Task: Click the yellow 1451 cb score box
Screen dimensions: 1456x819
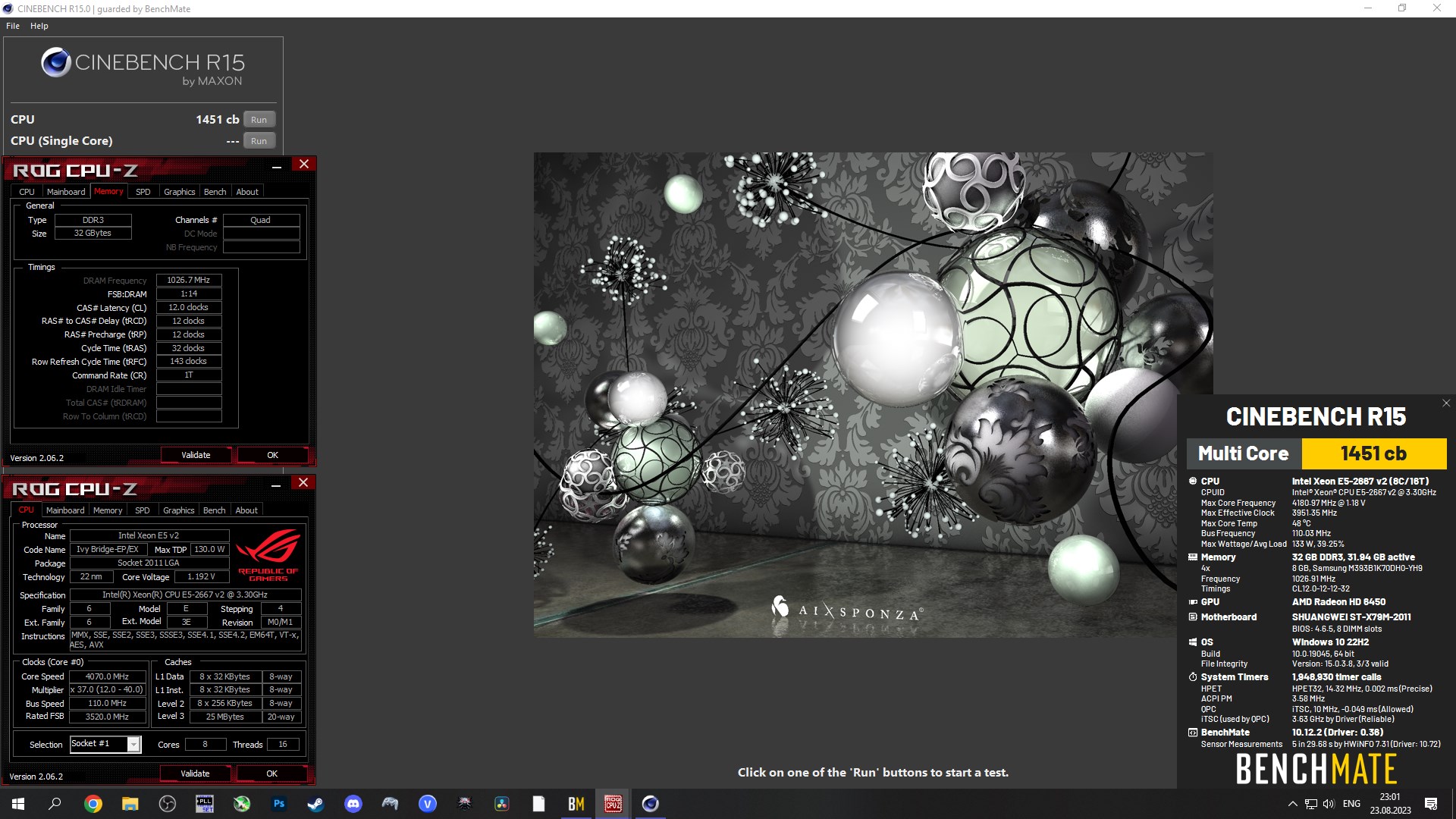Action: tap(1373, 453)
